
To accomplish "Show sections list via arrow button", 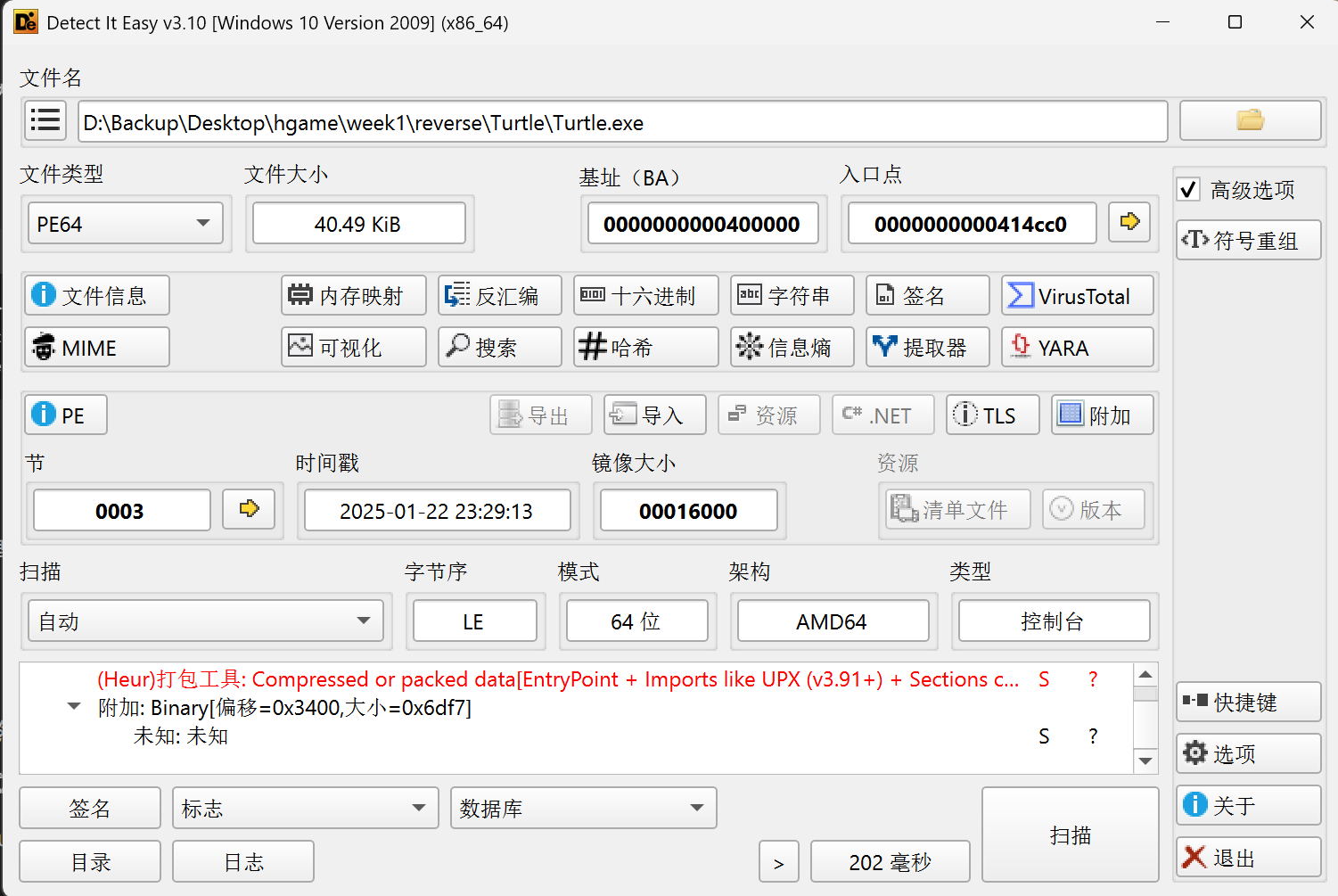I will [249, 509].
